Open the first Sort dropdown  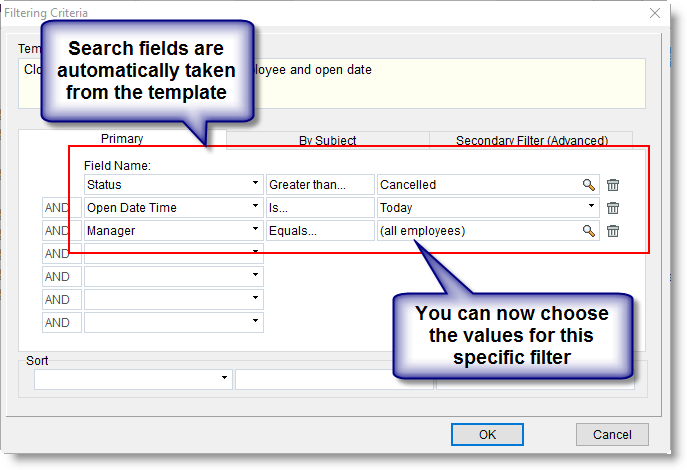pyautogui.click(x=224, y=380)
